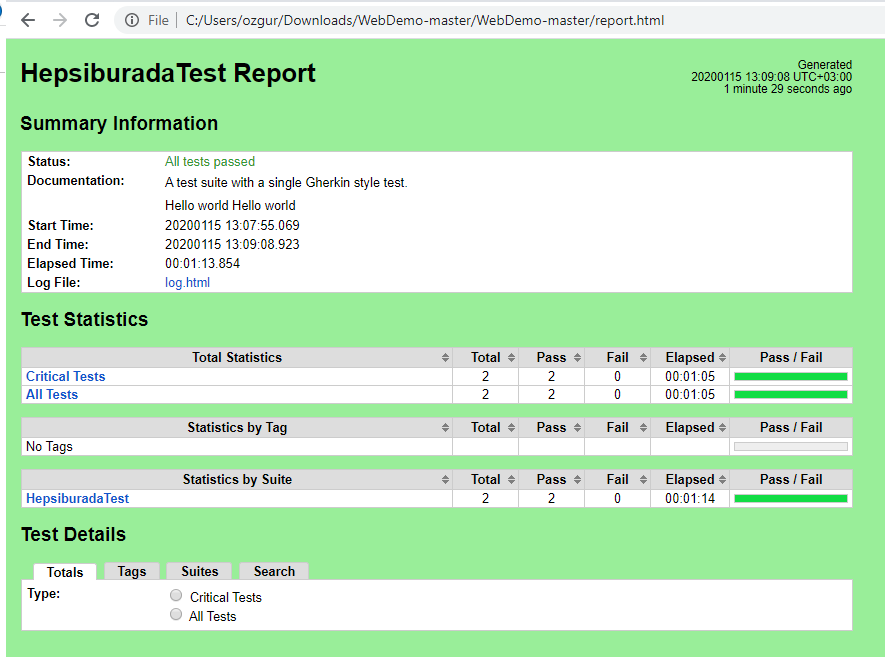Sort Total Statistics by Elapsed column

coord(690,357)
